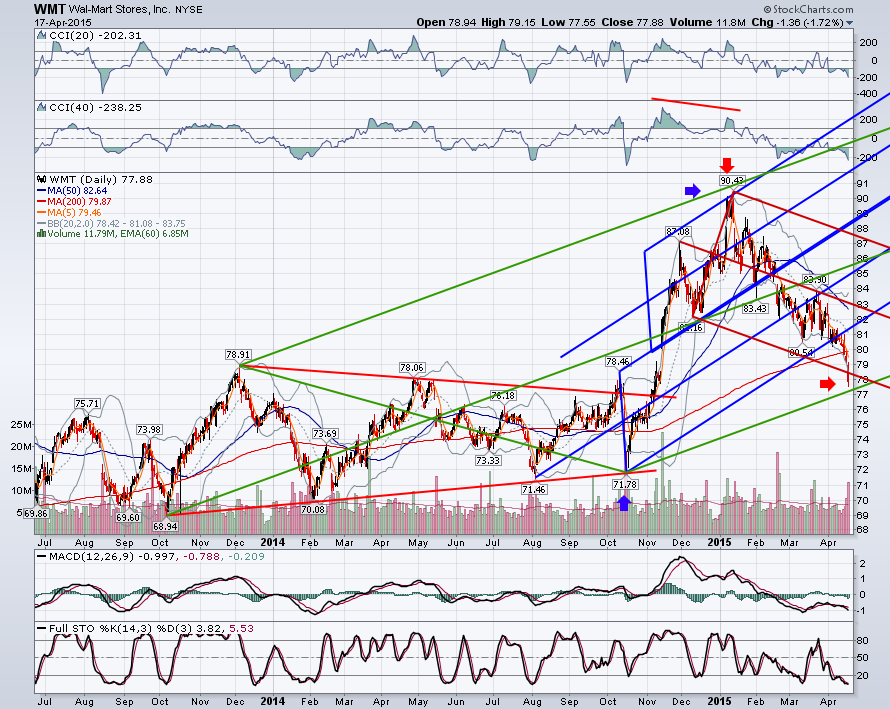Click the 78.06 price label
The image size is (890, 709).
pyautogui.click(x=412, y=368)
